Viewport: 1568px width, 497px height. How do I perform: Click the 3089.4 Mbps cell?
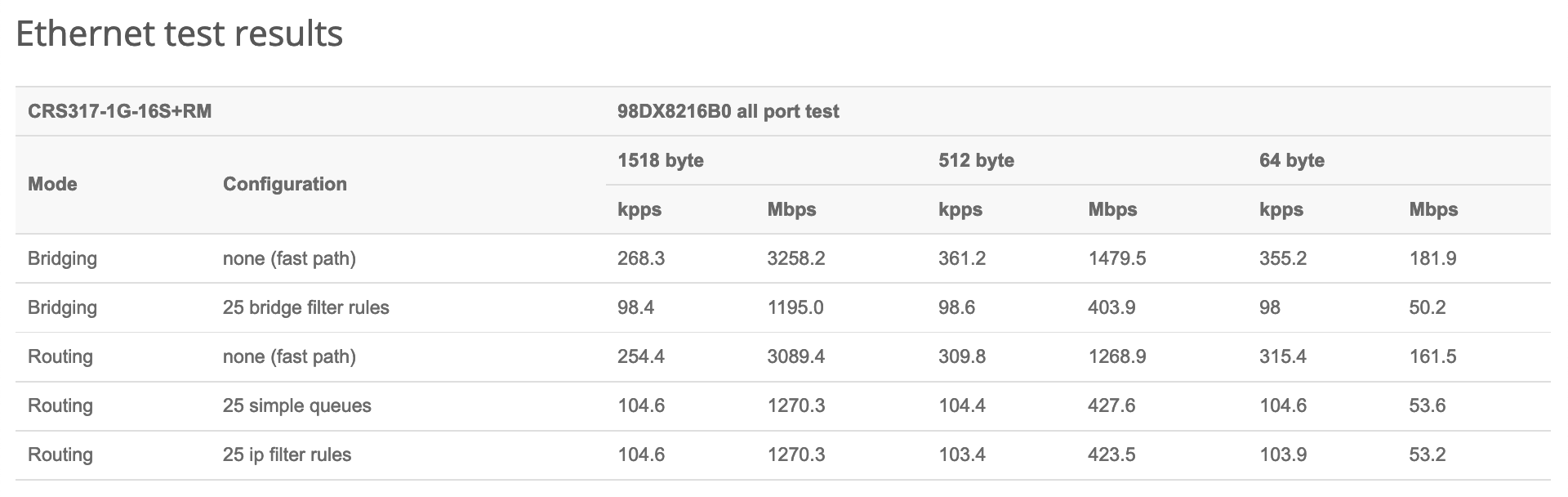pyautogui.click(x=795, y=357)
